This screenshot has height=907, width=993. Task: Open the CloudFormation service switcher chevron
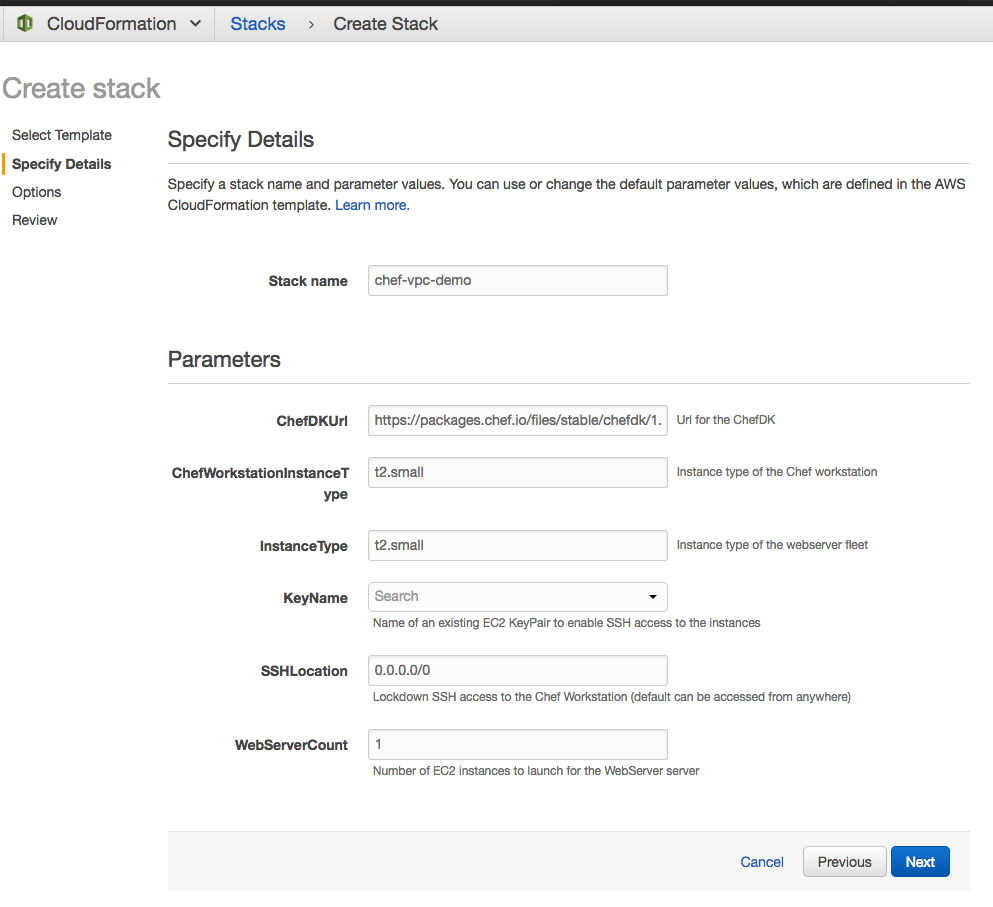pyautogui.click(x=196, y=23)
